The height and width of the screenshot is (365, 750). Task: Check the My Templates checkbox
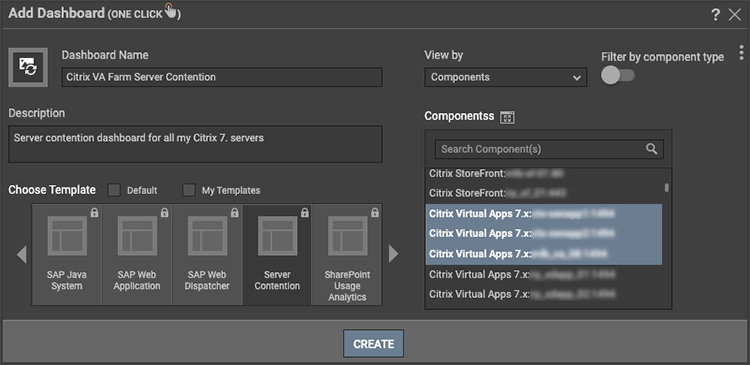[189, 190]
